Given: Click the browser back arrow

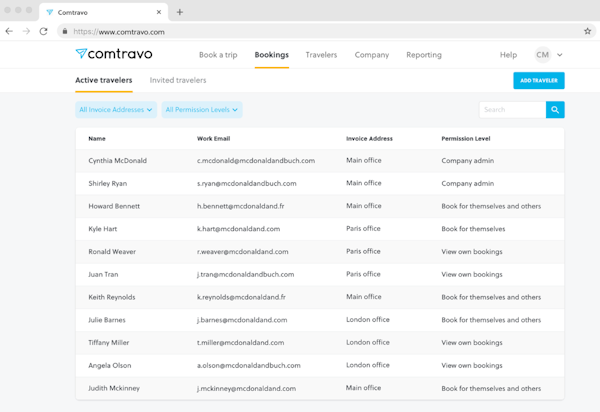Looking at the screenshot, I should (x=9, y=31).
